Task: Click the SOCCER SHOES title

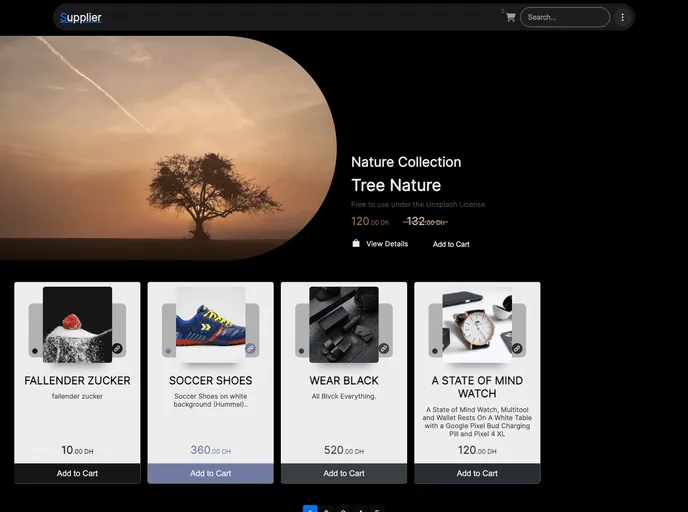Action: coord(211,380)
